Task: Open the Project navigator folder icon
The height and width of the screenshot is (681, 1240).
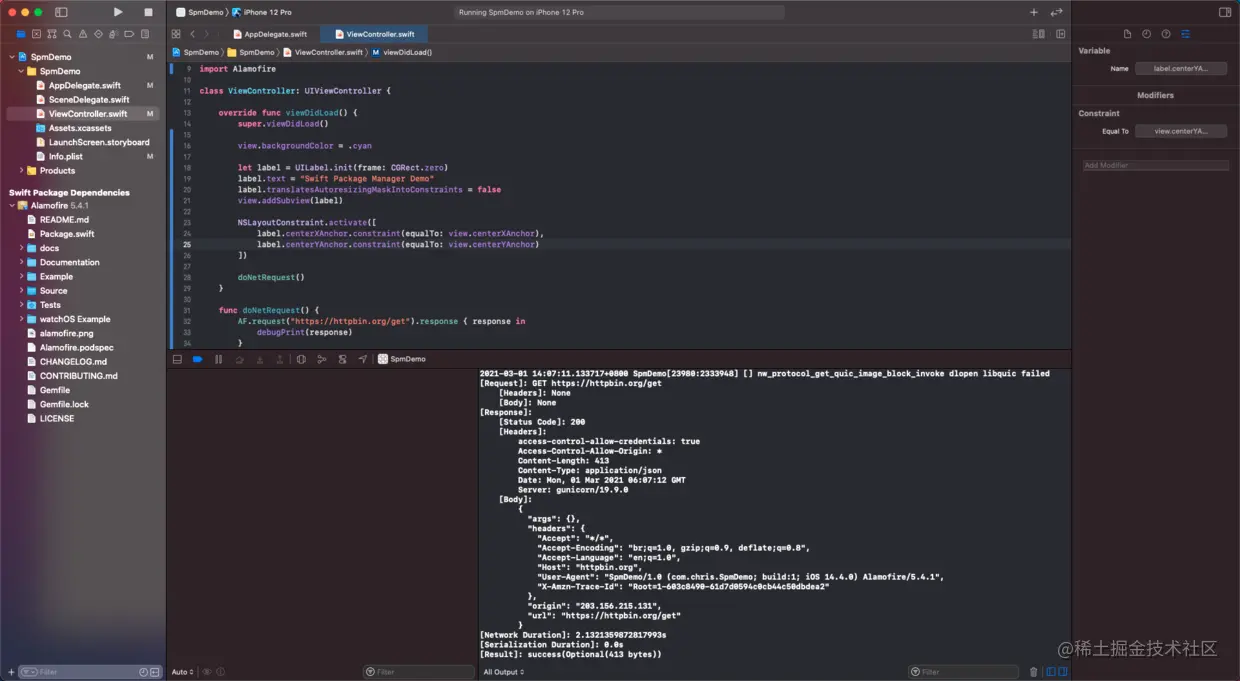Action: pos(21,34)
